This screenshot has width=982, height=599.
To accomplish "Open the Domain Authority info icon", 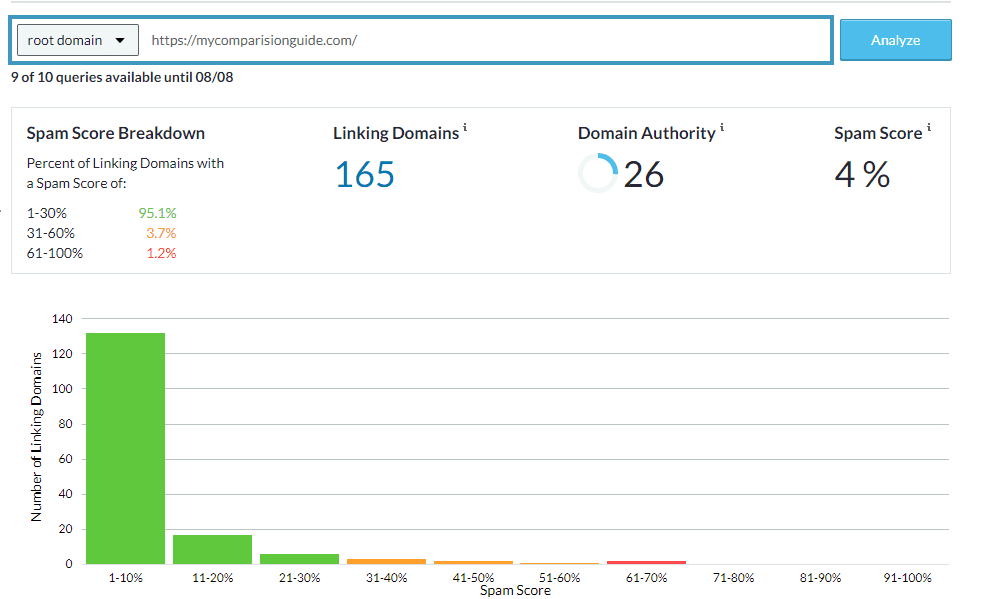I will click(721, 127).
